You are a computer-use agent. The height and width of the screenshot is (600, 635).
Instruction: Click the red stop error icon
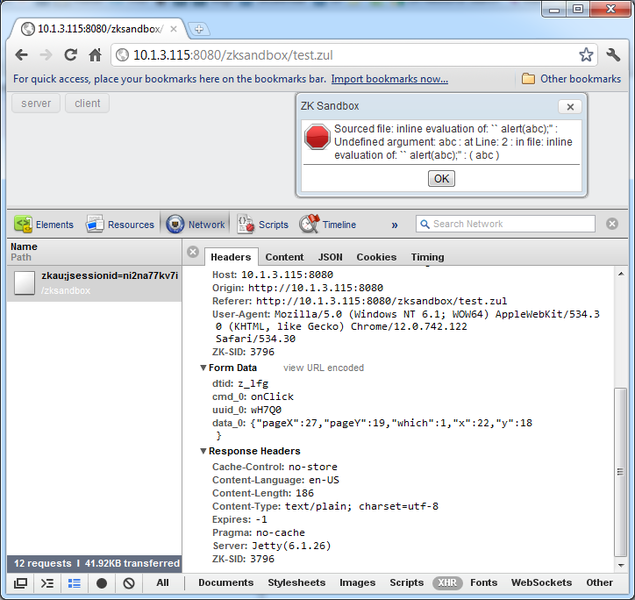[x=317, y=137]
